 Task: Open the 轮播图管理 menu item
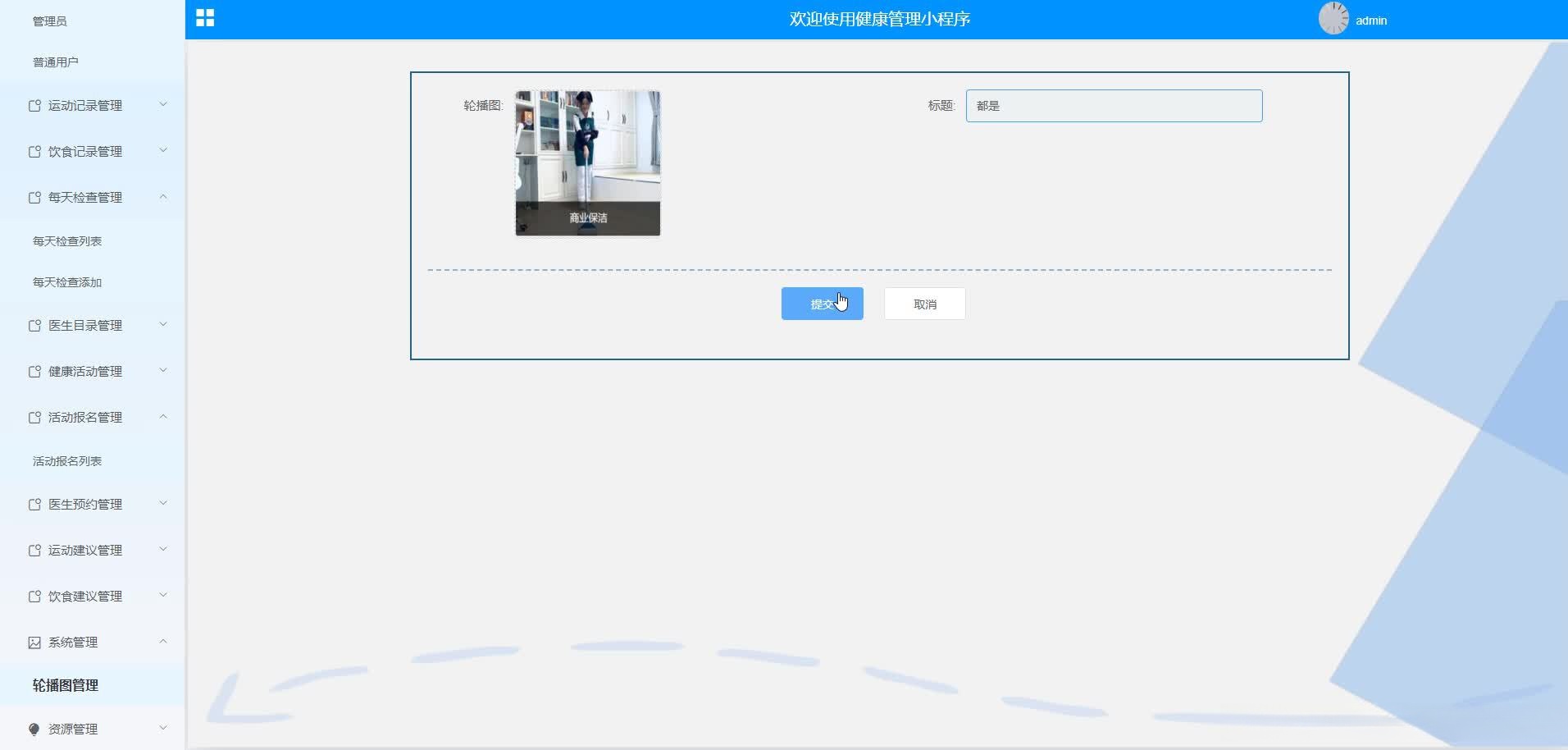[x=66, y=686]
